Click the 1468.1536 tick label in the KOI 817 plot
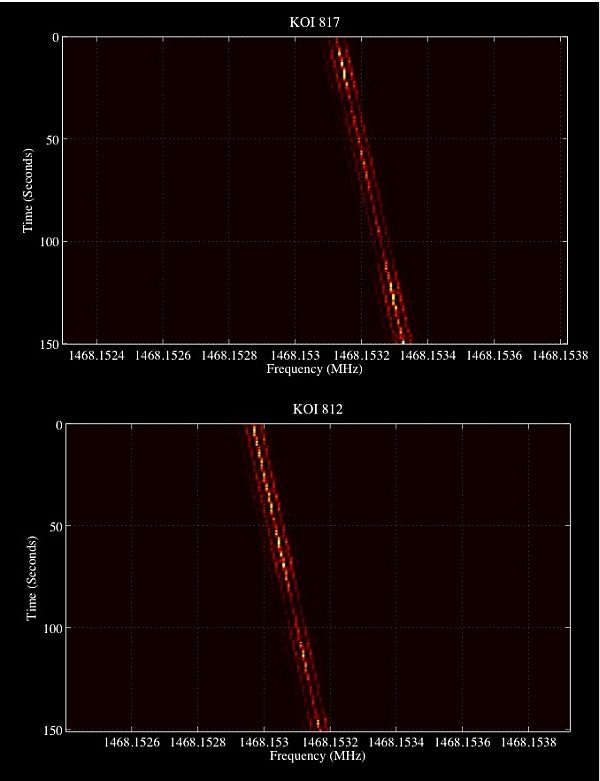Screen dimensions: 600x781 494,356
